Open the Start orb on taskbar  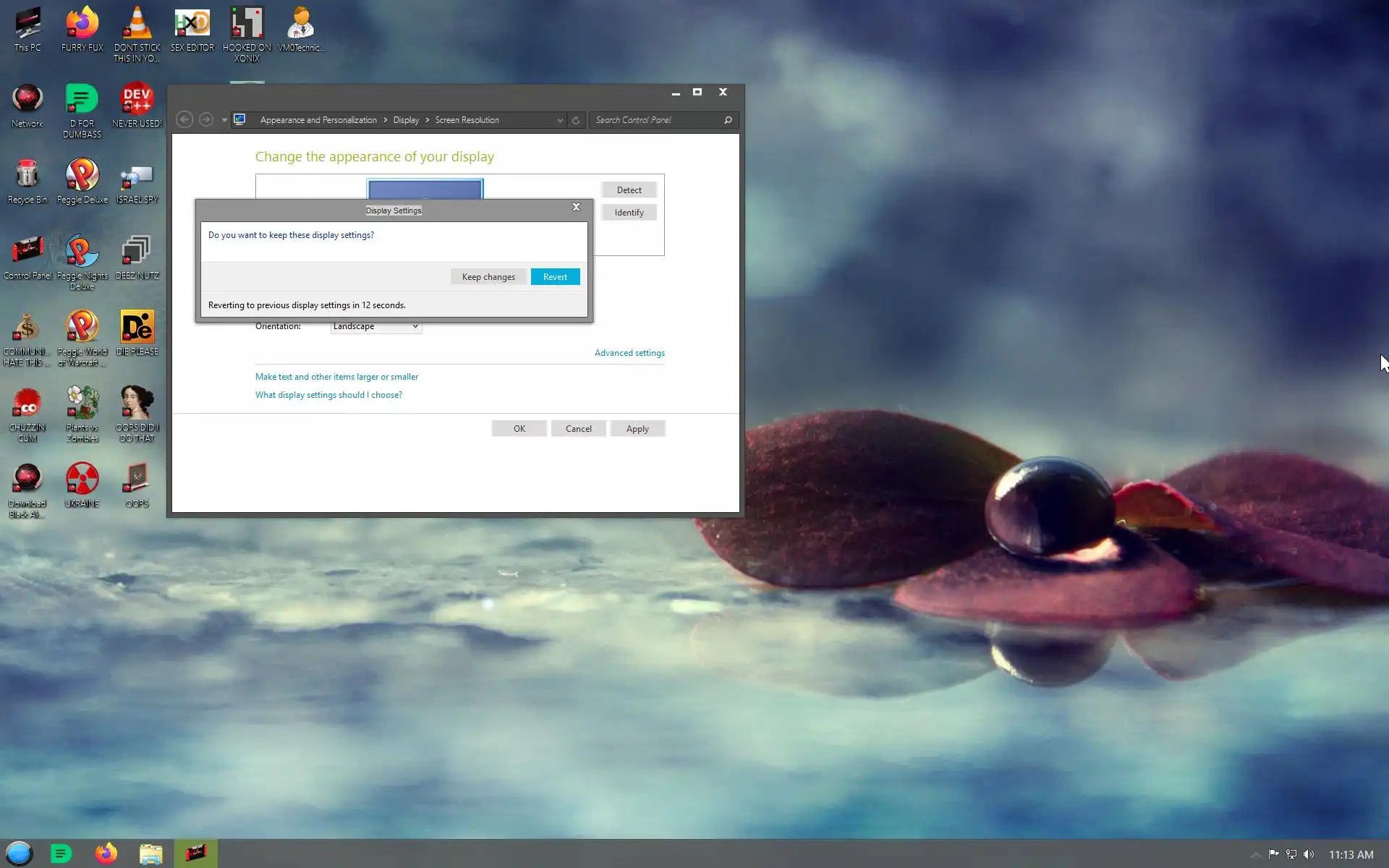pyautogui.click(x=20, y=854)
